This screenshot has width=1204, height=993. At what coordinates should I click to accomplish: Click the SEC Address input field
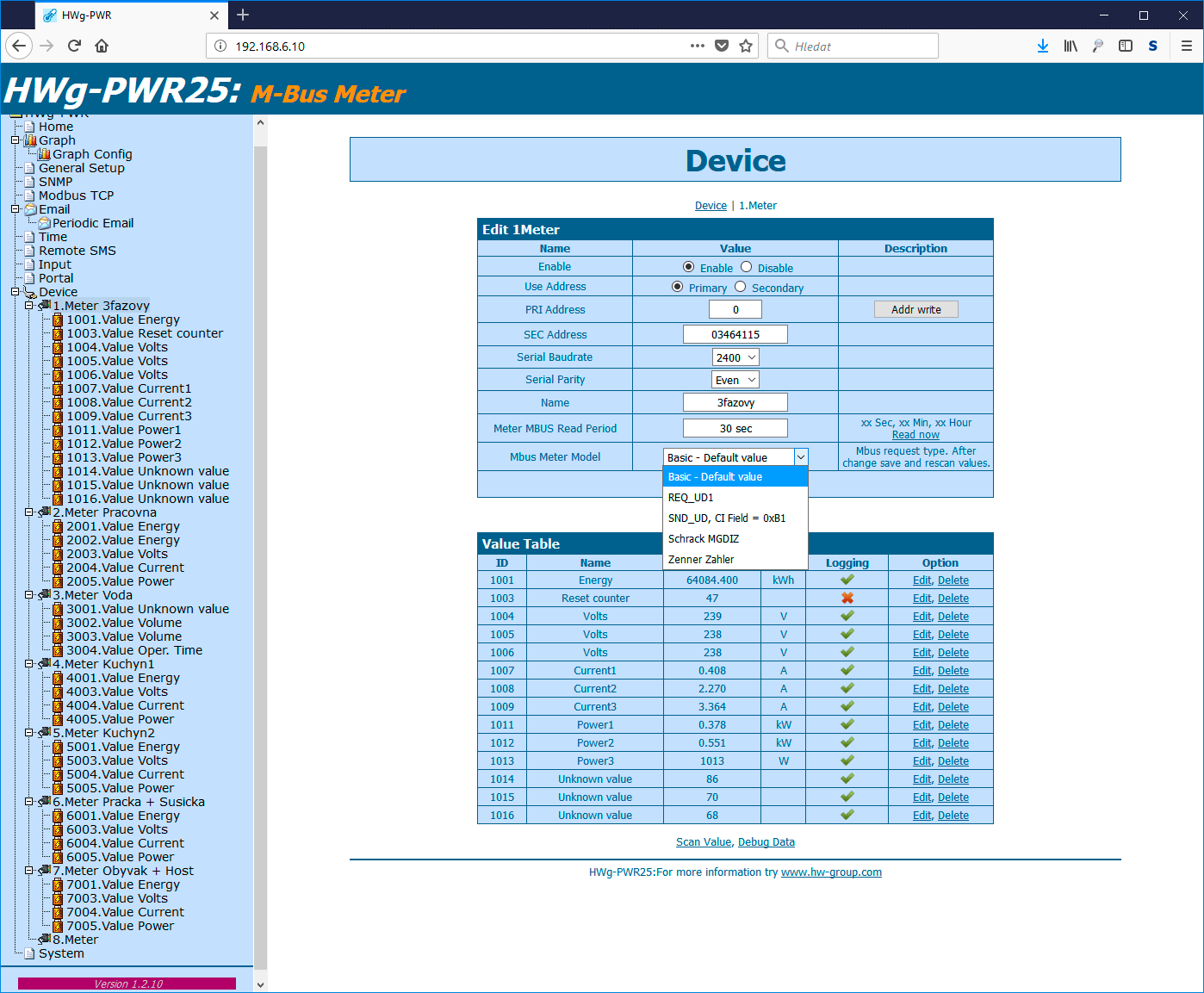735,334
